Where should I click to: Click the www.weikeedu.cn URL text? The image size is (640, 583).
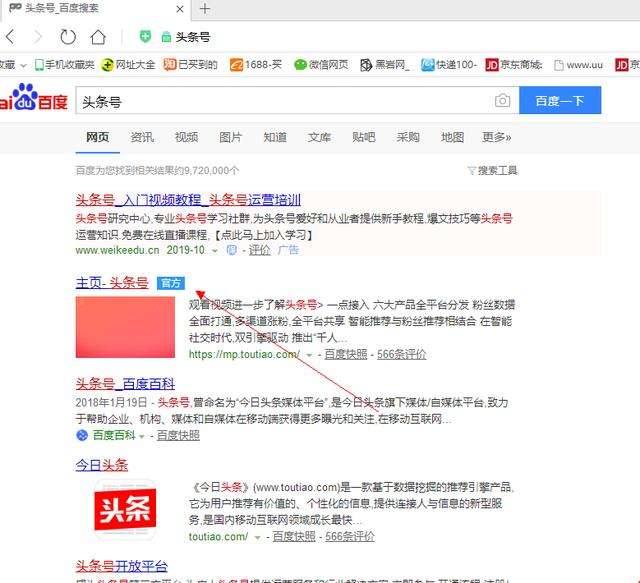[118, 250]
